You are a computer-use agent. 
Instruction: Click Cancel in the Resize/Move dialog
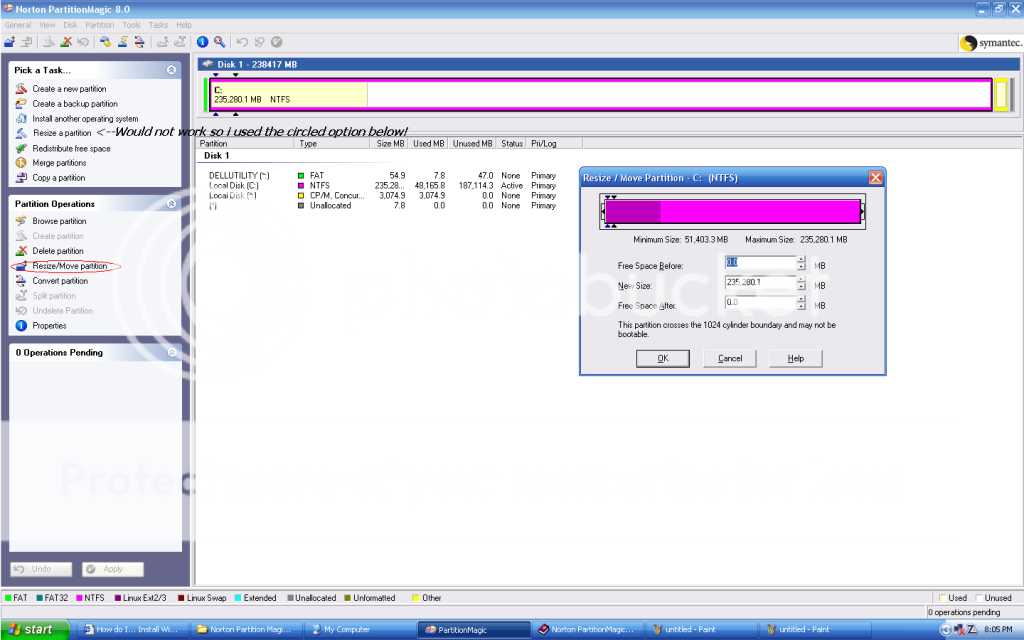[x=730, y=358]
